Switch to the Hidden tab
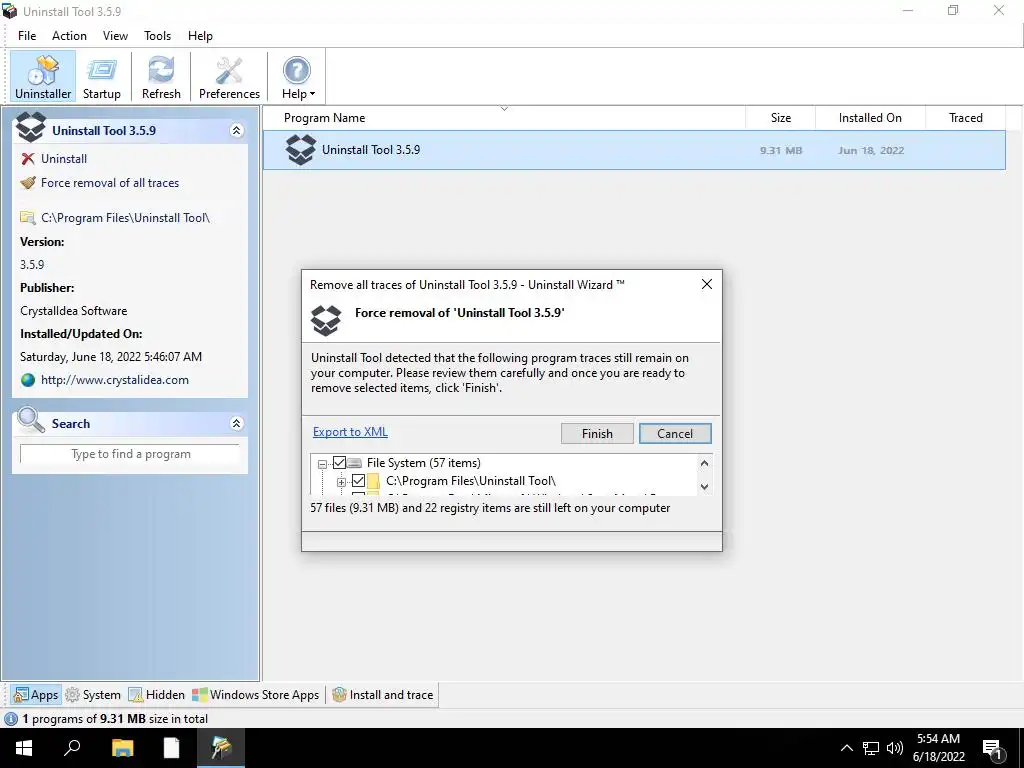 coord(157,695)
